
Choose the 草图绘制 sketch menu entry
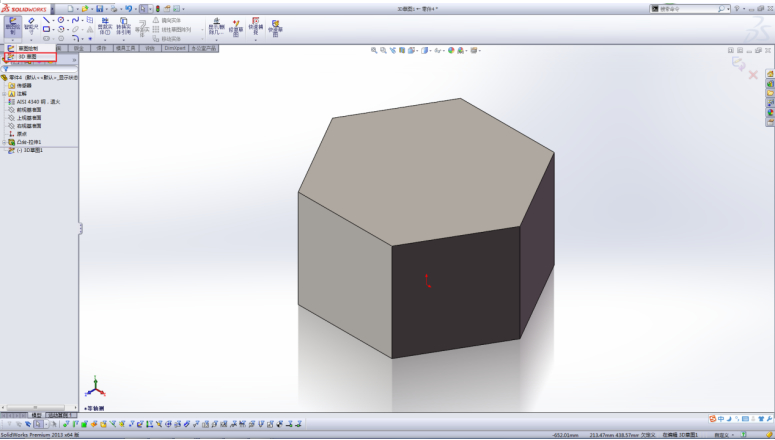30,48
